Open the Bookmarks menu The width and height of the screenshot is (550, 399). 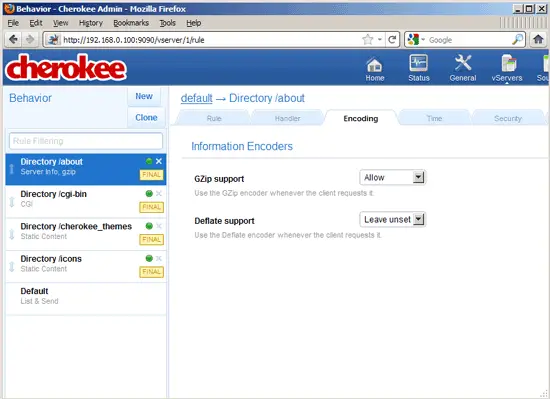coord(131,23)
